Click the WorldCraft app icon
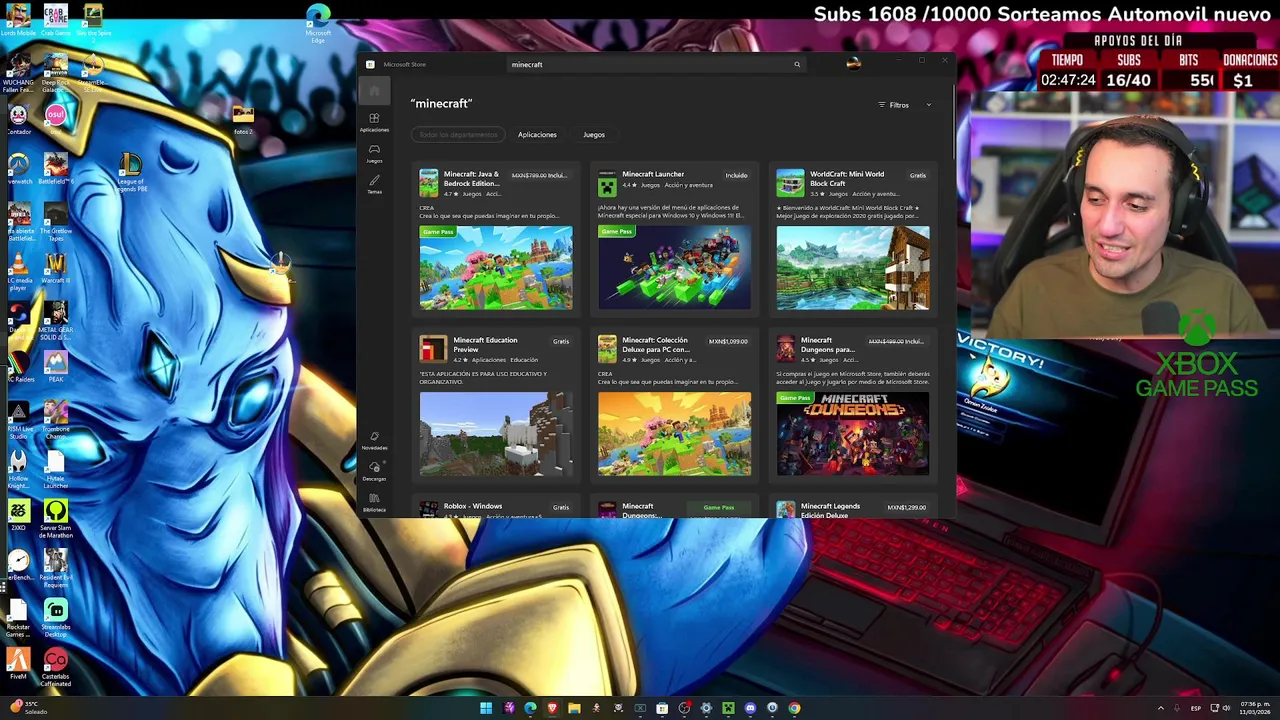The height and width of the screenshot is (720, 1280). pyautogui.click(x=790, y=183)
